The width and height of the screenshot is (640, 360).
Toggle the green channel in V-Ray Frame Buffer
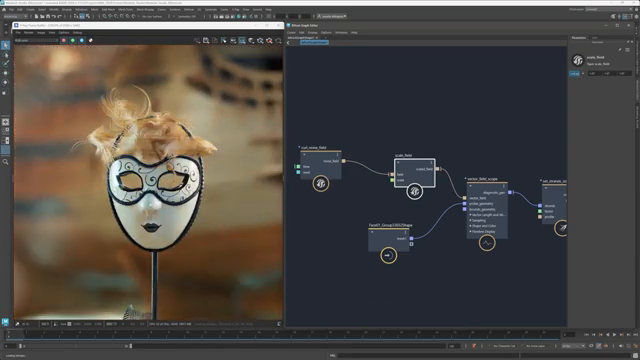click(x=73, y=40)
